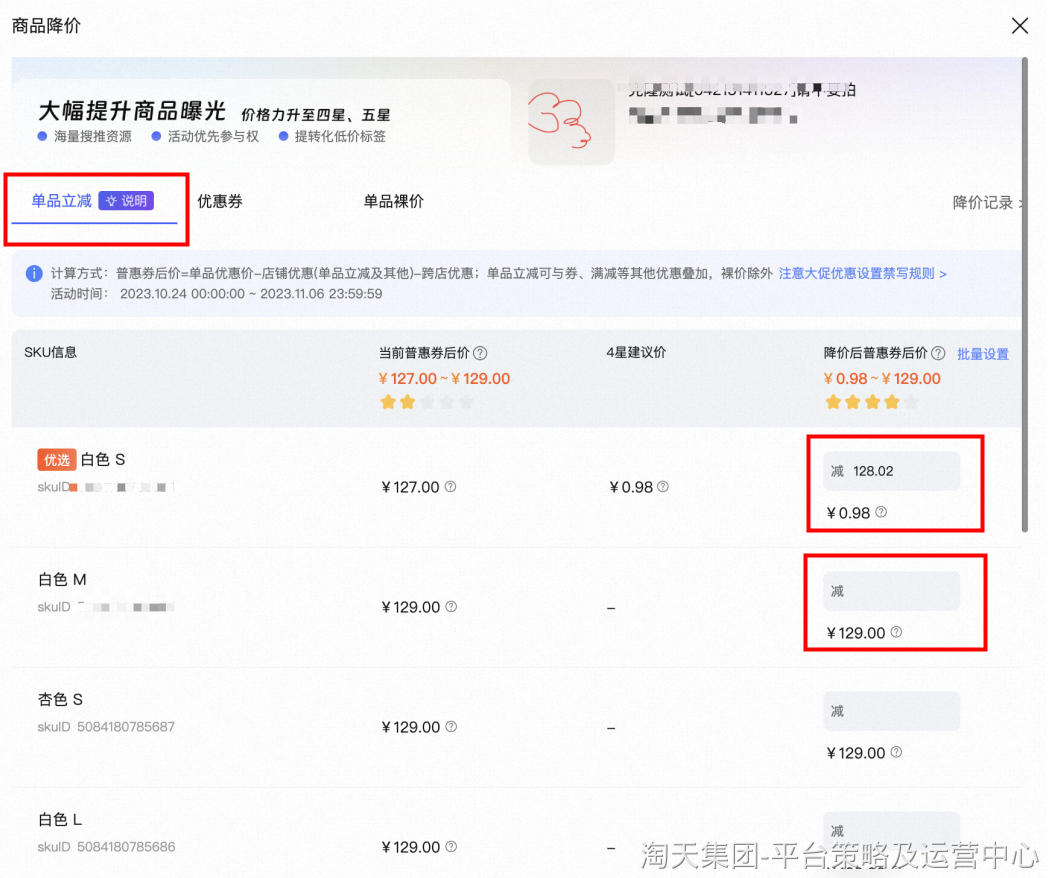Click the 杏色 S SKU name
The height and width of the screenshot is (878, 1048).
tap(60, 700)
